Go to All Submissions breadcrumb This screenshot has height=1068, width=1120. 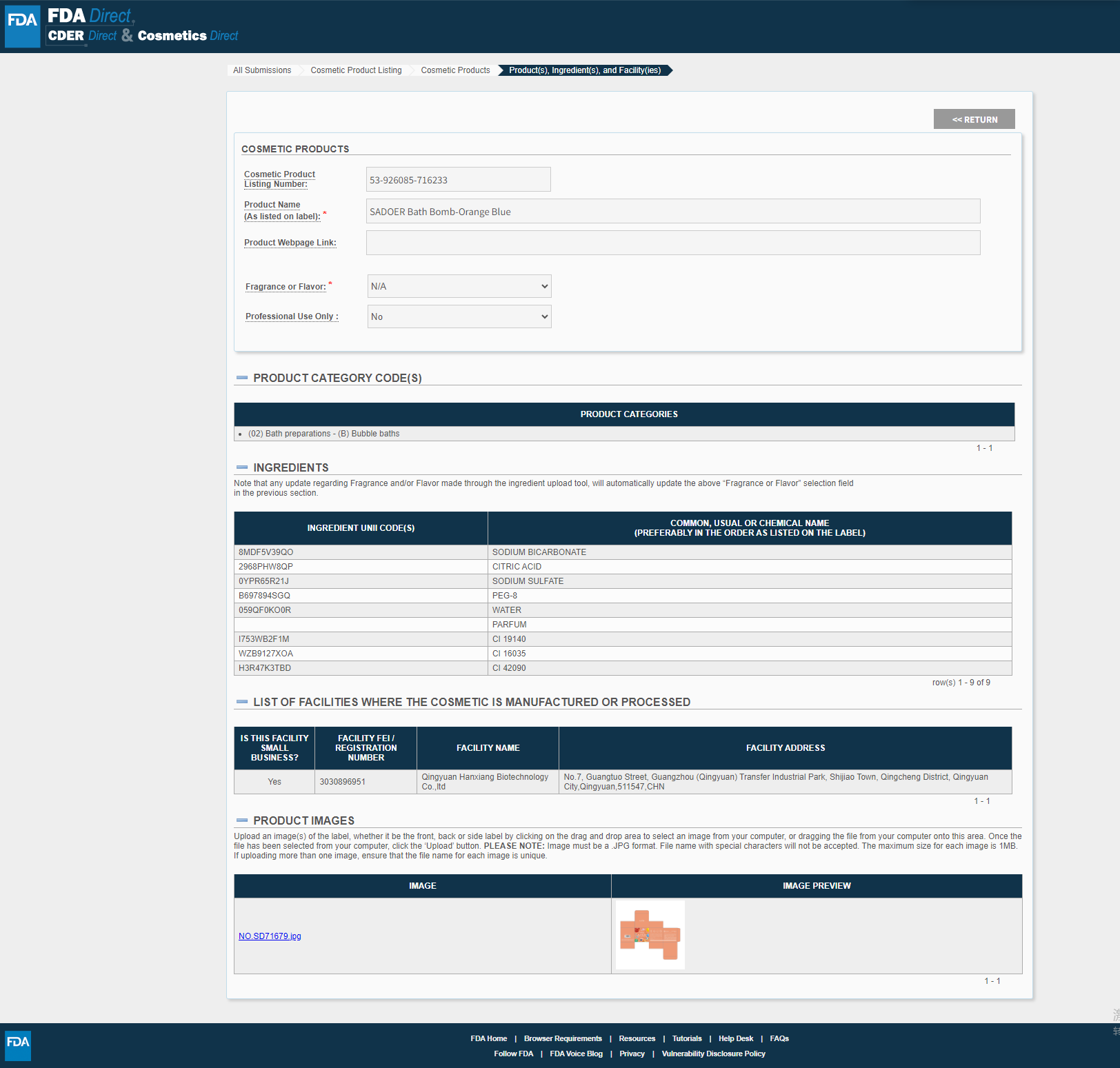[x=262, y=70]
